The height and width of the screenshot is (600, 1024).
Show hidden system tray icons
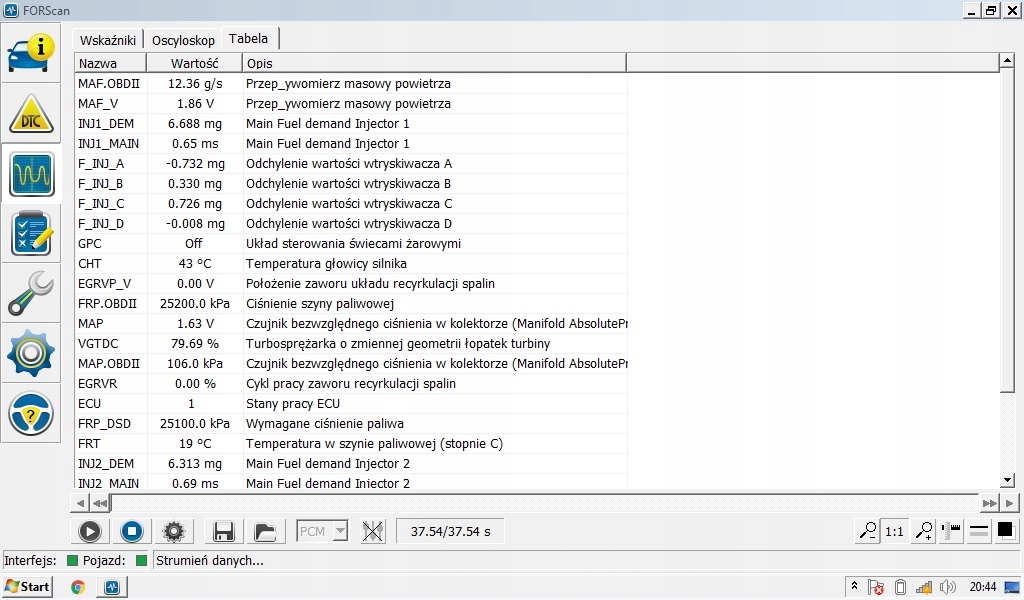point(854,586)
